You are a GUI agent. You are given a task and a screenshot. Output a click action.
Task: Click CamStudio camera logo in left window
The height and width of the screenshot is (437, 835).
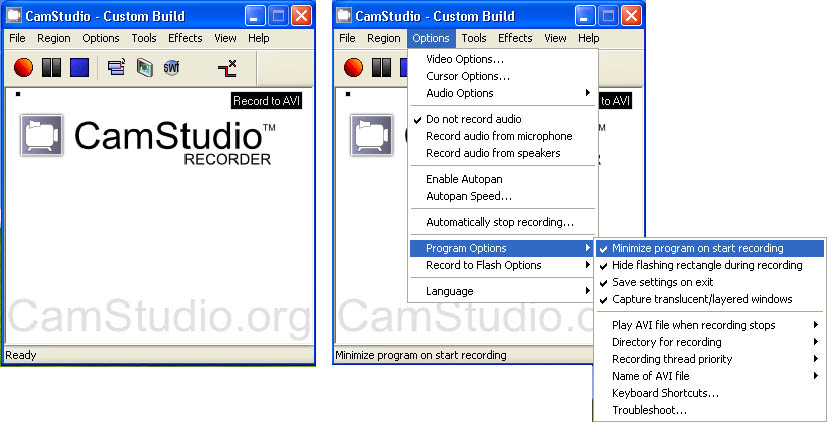[42, 135]
